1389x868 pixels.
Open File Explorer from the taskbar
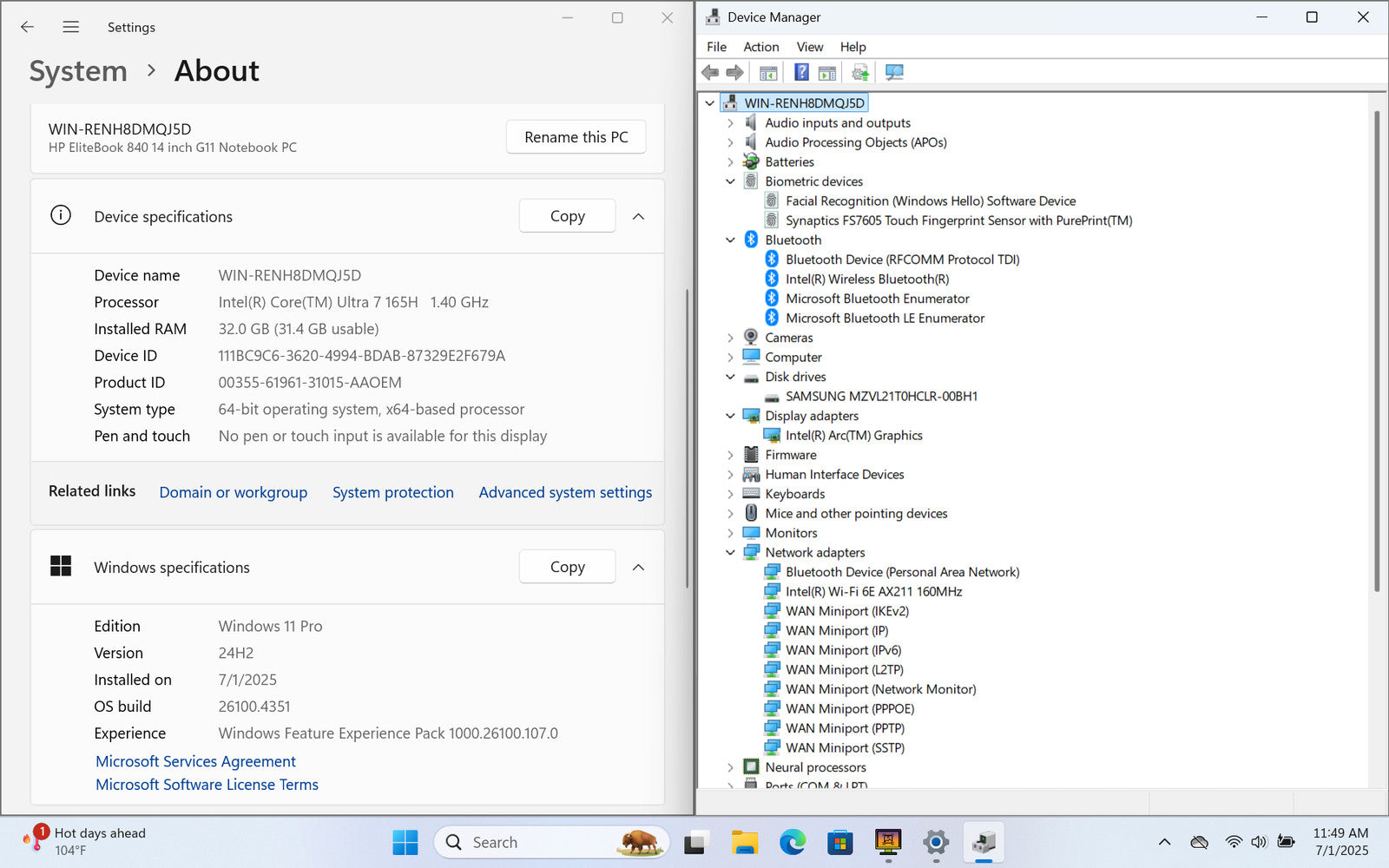point(744,842)
